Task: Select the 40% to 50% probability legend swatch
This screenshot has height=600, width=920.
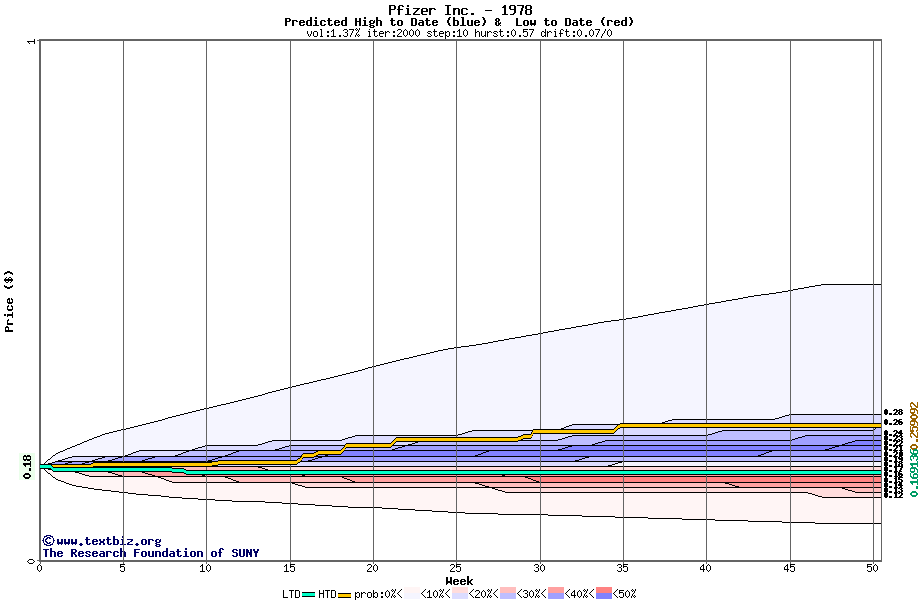Action: coord(604,593)
